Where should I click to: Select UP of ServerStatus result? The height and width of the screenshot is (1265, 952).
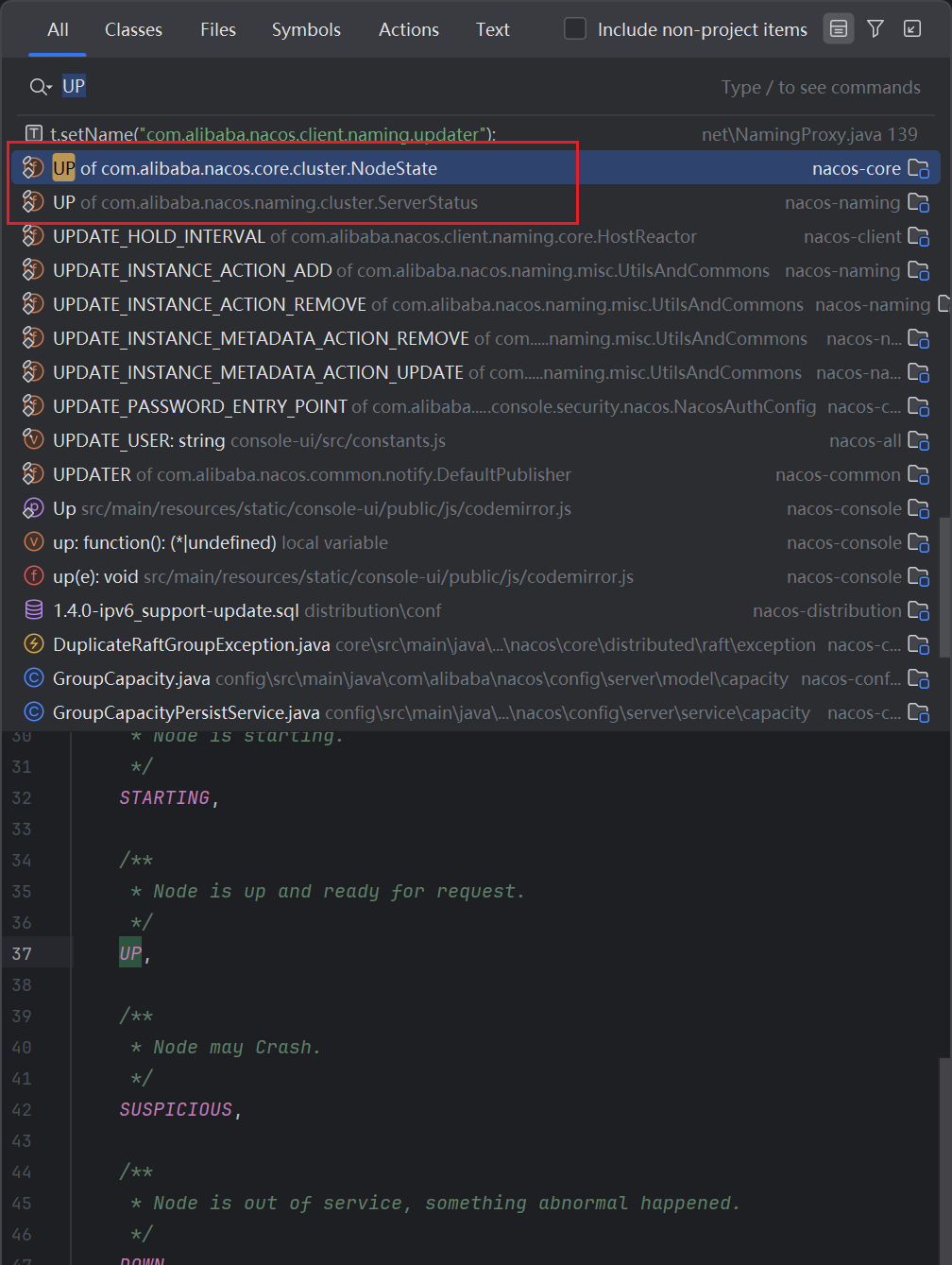pyautogui.click(x=264, y=203)
